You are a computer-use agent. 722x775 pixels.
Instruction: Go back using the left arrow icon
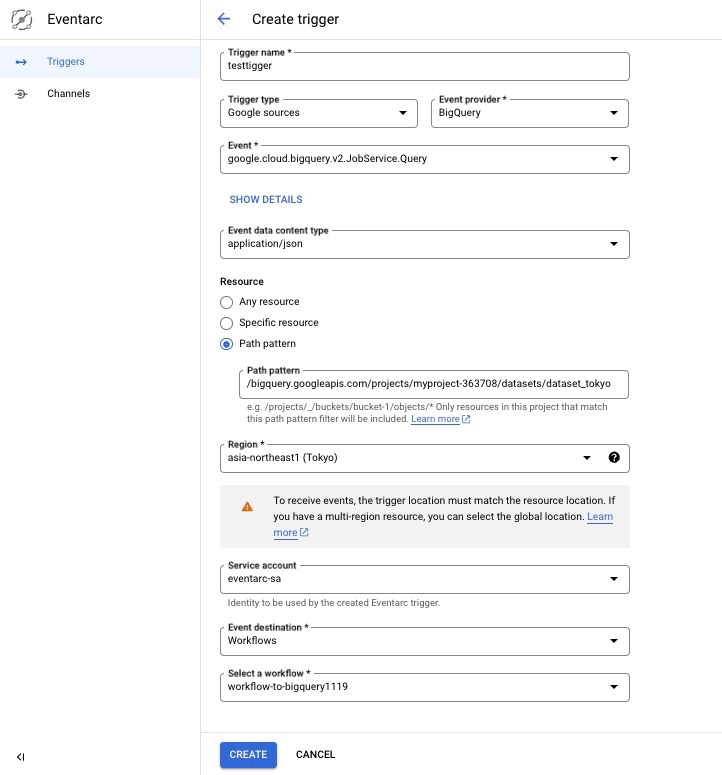click(224, 19)
